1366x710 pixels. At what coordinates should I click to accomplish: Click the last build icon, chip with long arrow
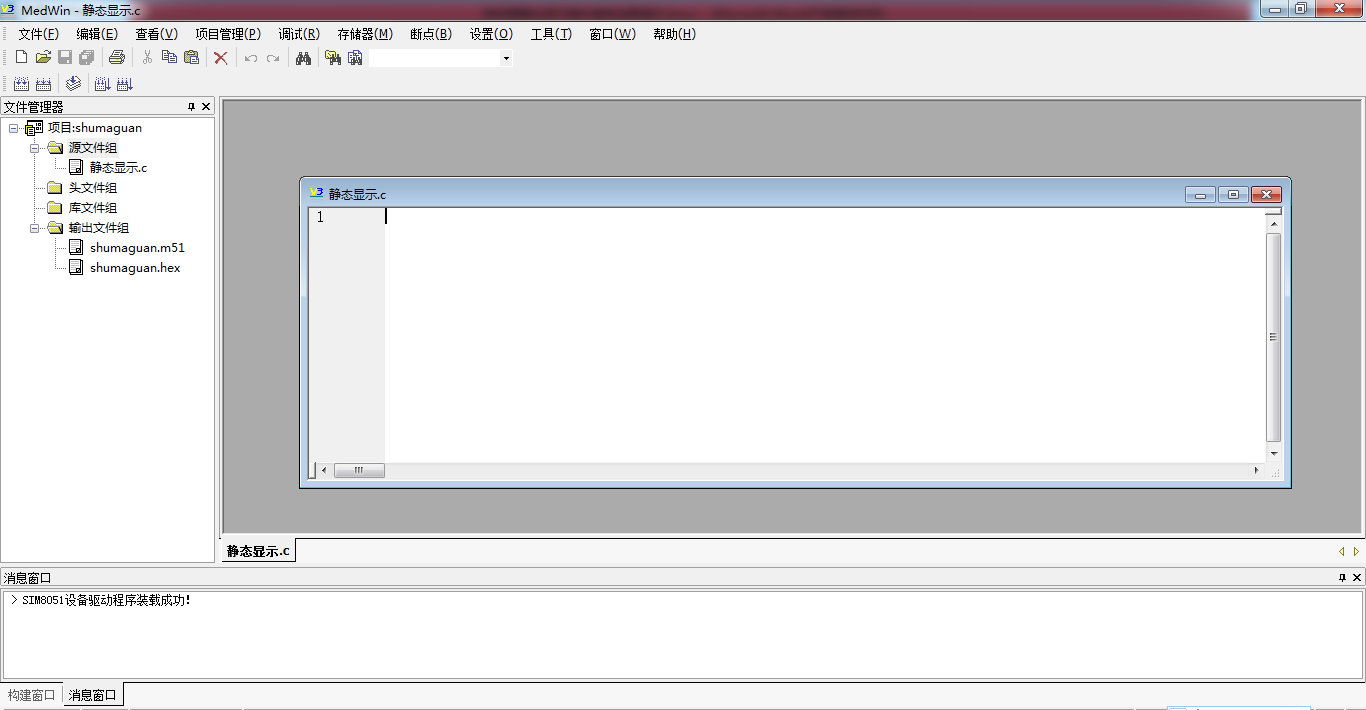(124, 84)
